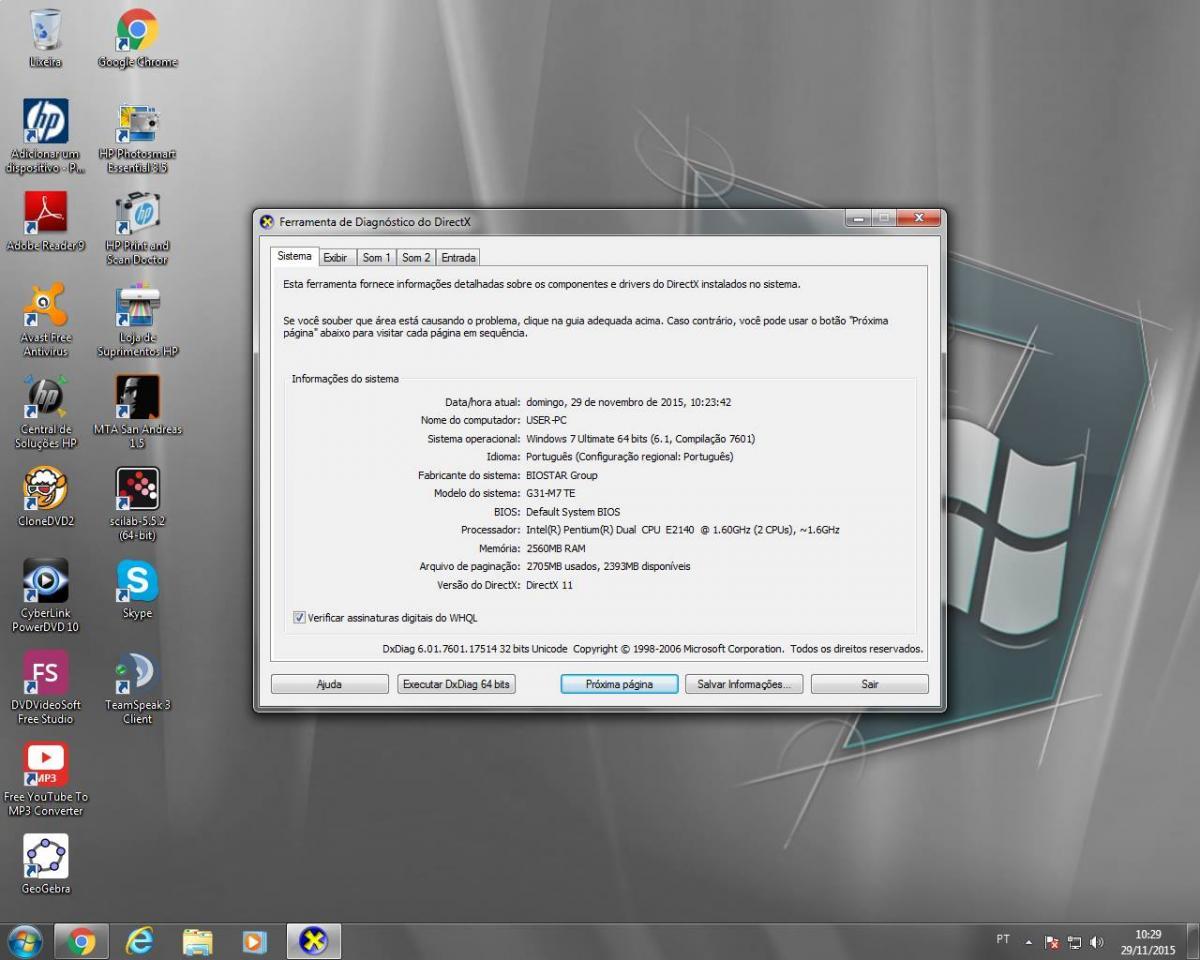
Task: Open Internet Explorer from the taskbar
Action: pyautogui.click(x=140, y=941)
